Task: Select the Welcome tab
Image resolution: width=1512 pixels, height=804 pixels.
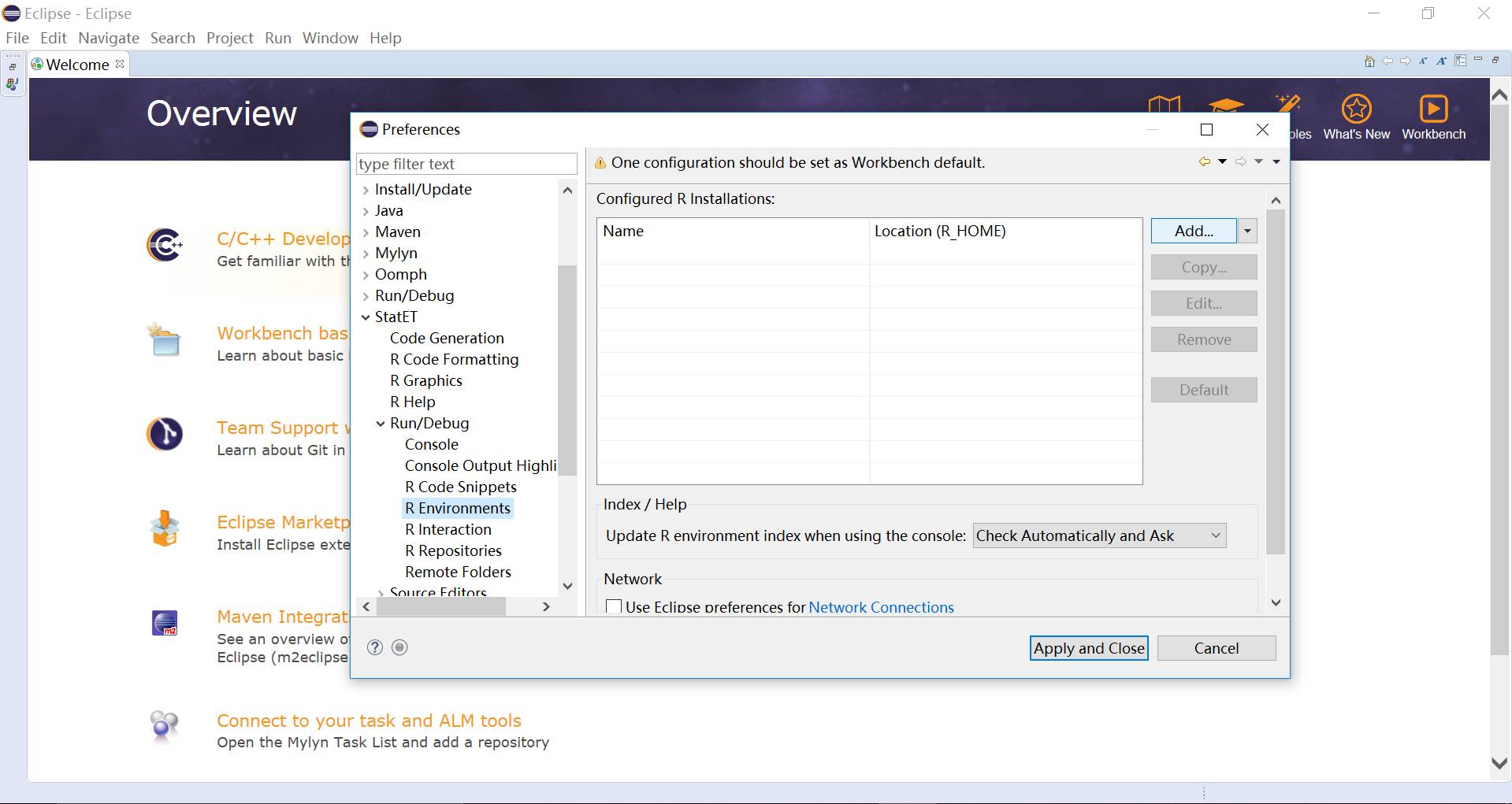Action: (x=77, y=65)
